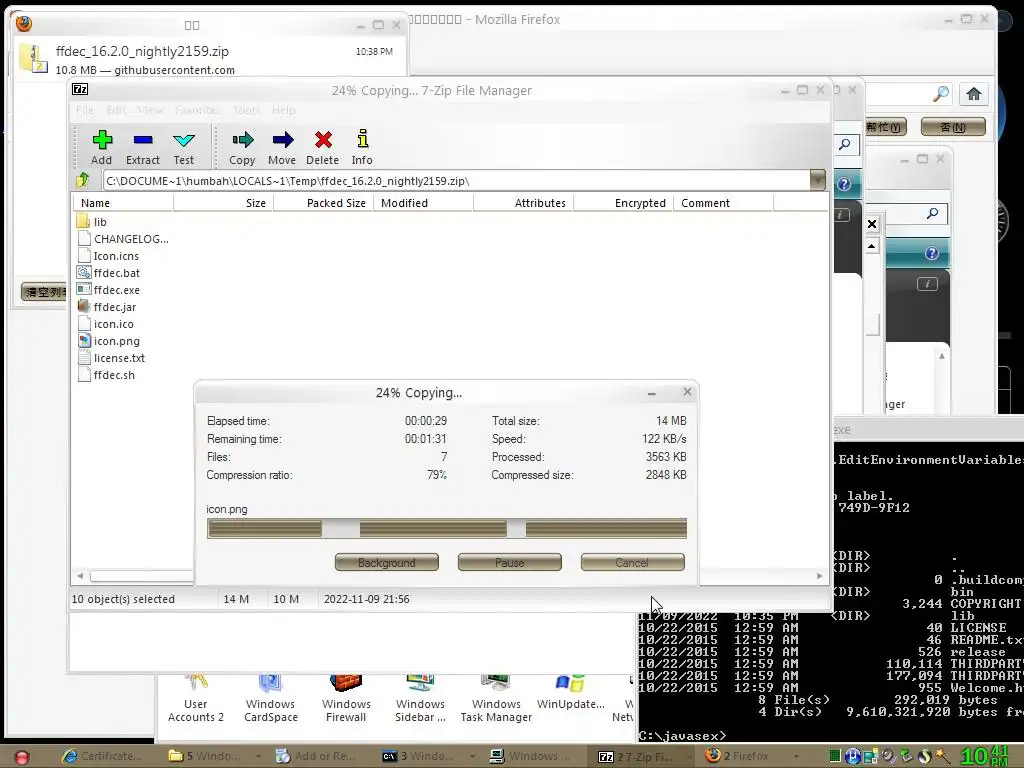
Task: Open the Add or Remove taskbar button
Action: (x=316, y=756)
